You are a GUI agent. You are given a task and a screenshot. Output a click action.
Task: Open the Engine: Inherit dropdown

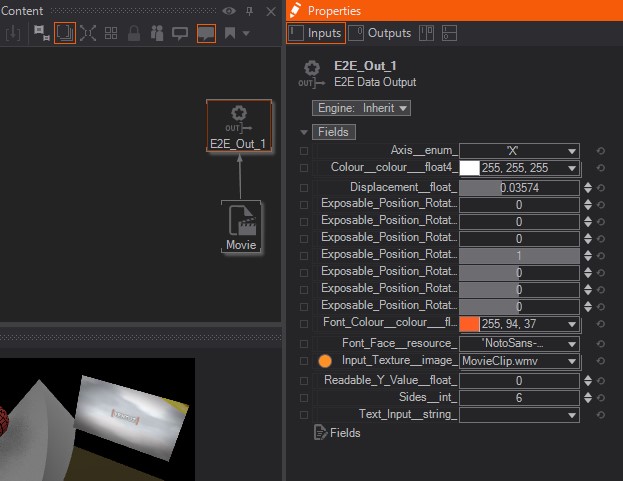click(x=362, y=107)
